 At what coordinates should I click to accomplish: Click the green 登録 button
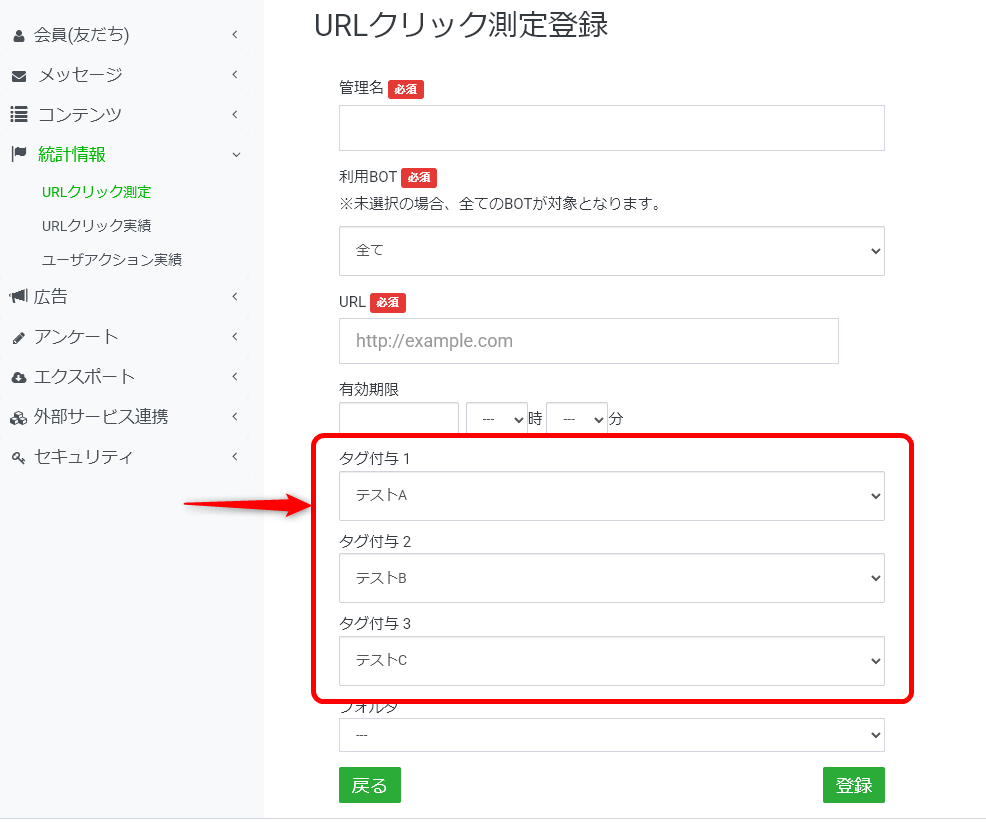point(853,786)
